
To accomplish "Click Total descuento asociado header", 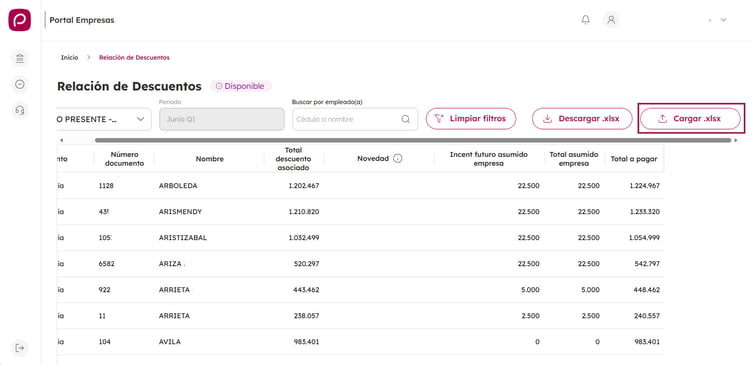I will [x=294, y=159].
